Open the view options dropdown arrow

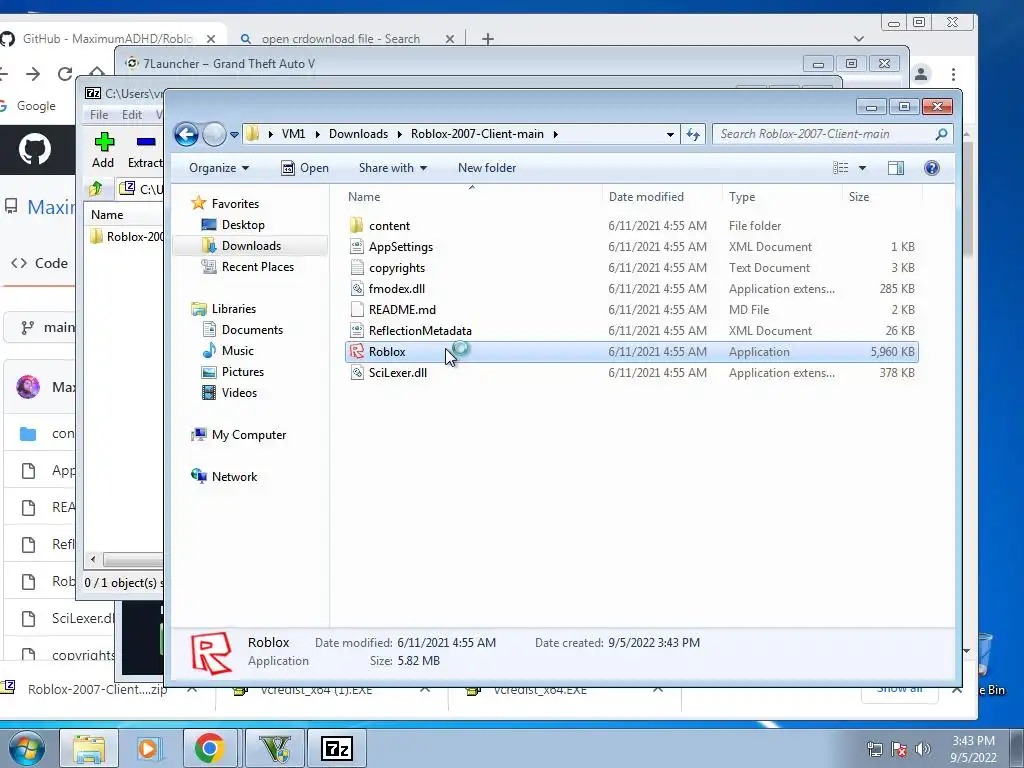coord(862,168)
